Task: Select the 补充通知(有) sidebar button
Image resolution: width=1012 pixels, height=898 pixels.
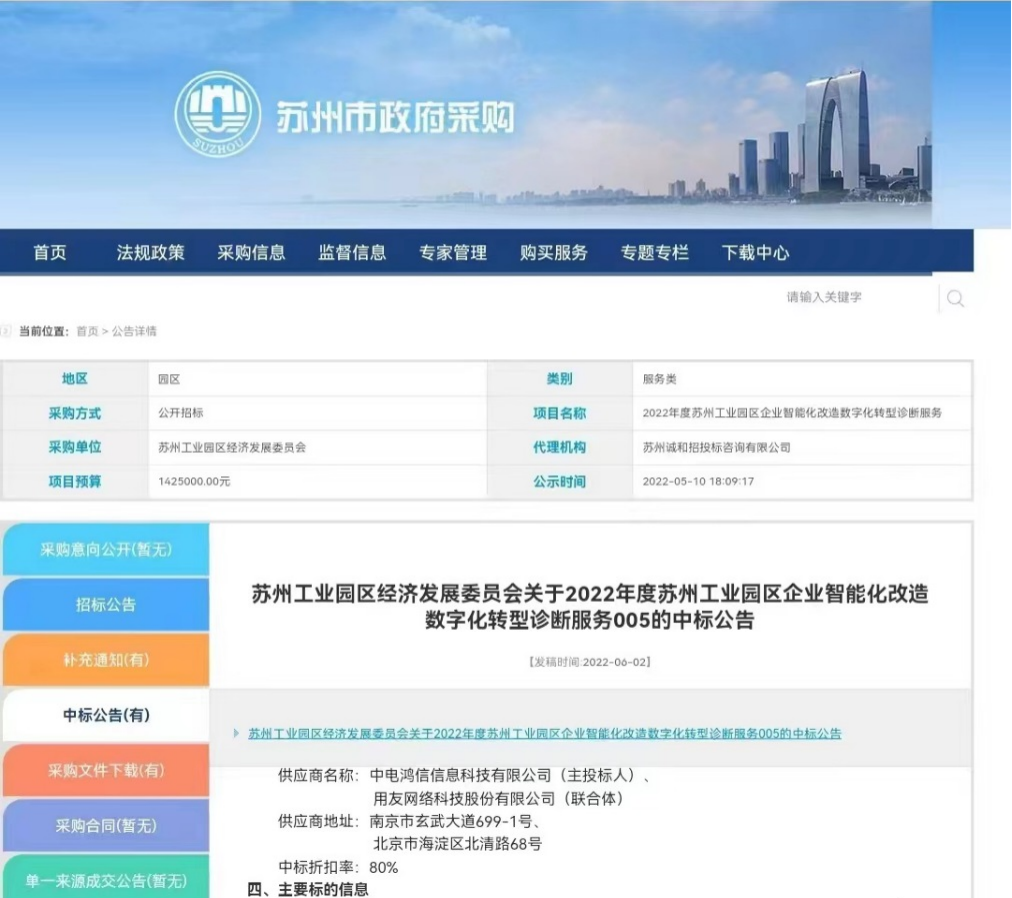Action: point(104,659)
